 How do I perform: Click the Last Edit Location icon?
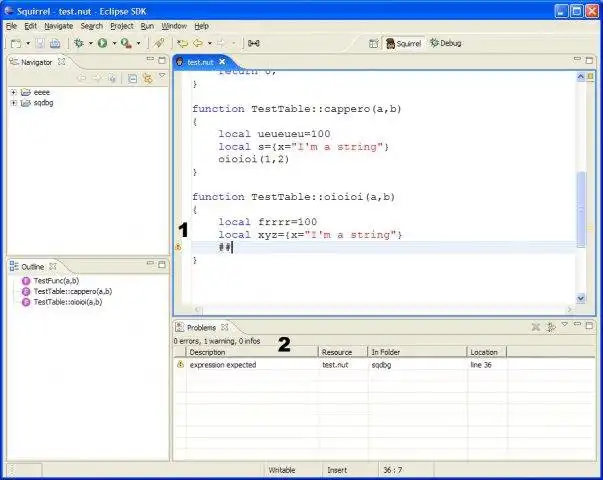click(182, 43)
